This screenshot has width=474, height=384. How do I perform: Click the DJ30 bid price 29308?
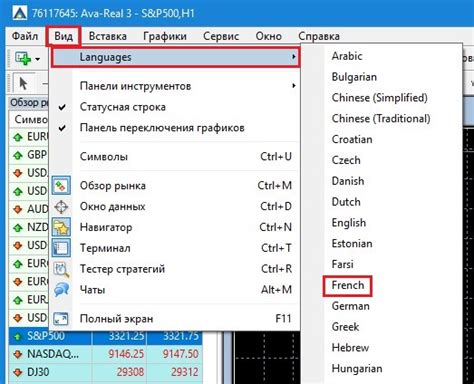[x=130, y=372]
